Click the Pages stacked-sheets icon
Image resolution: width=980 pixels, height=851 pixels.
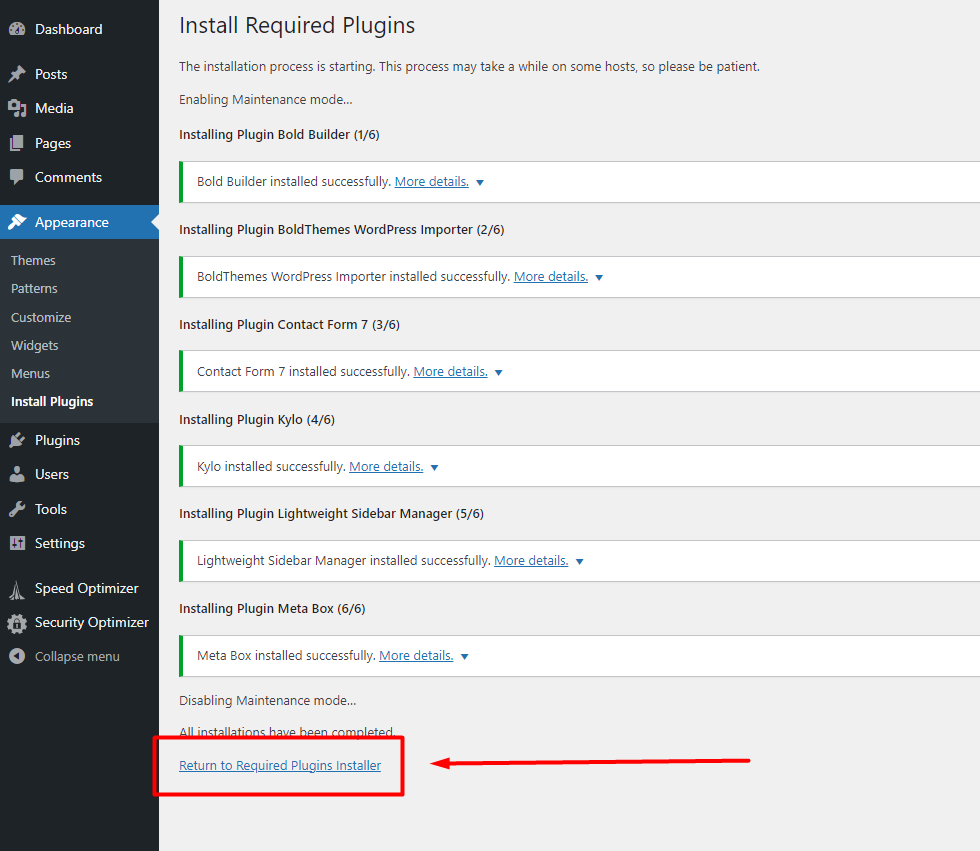click(x=18, y=143)
